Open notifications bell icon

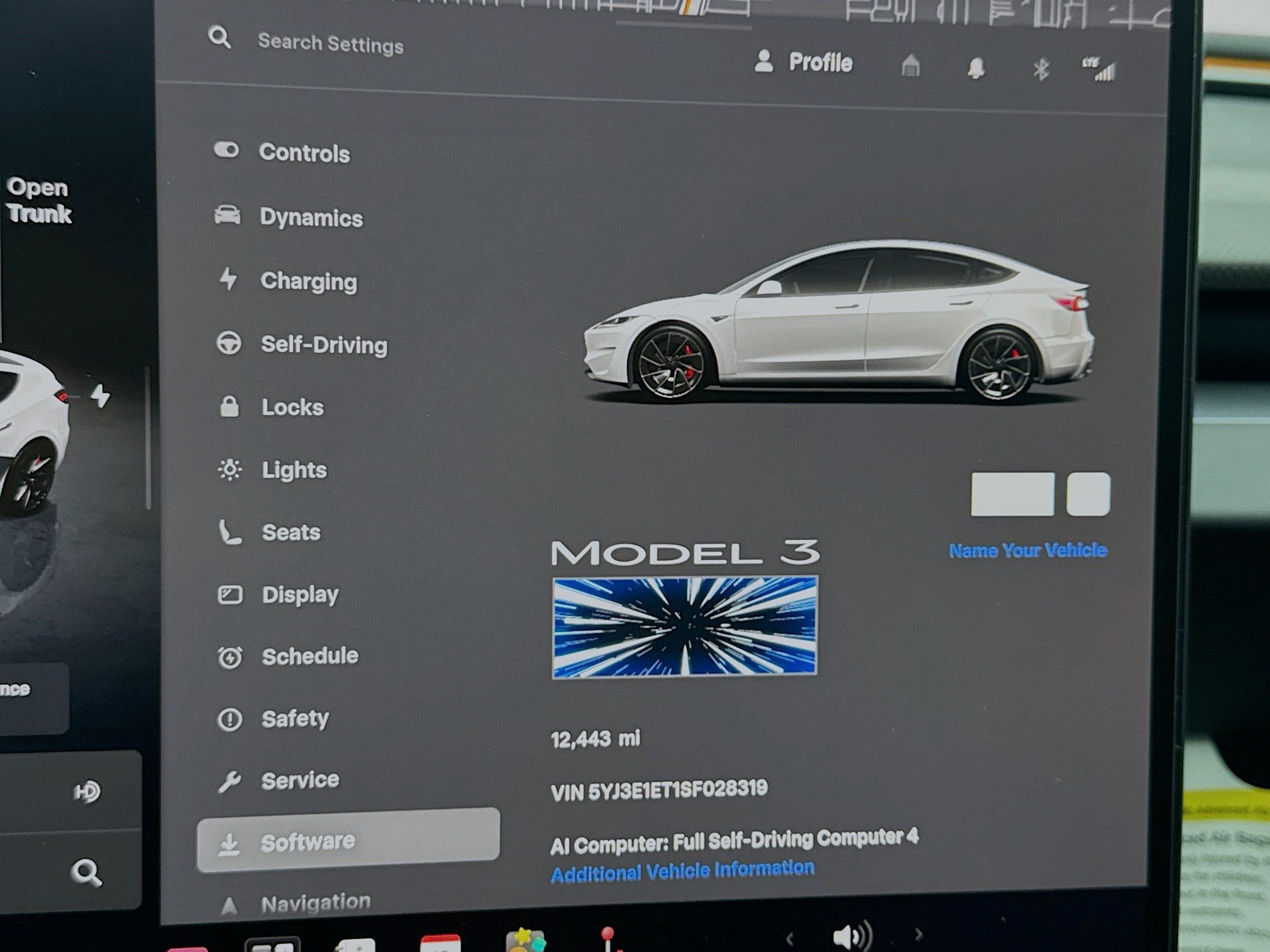coord(976,68)
